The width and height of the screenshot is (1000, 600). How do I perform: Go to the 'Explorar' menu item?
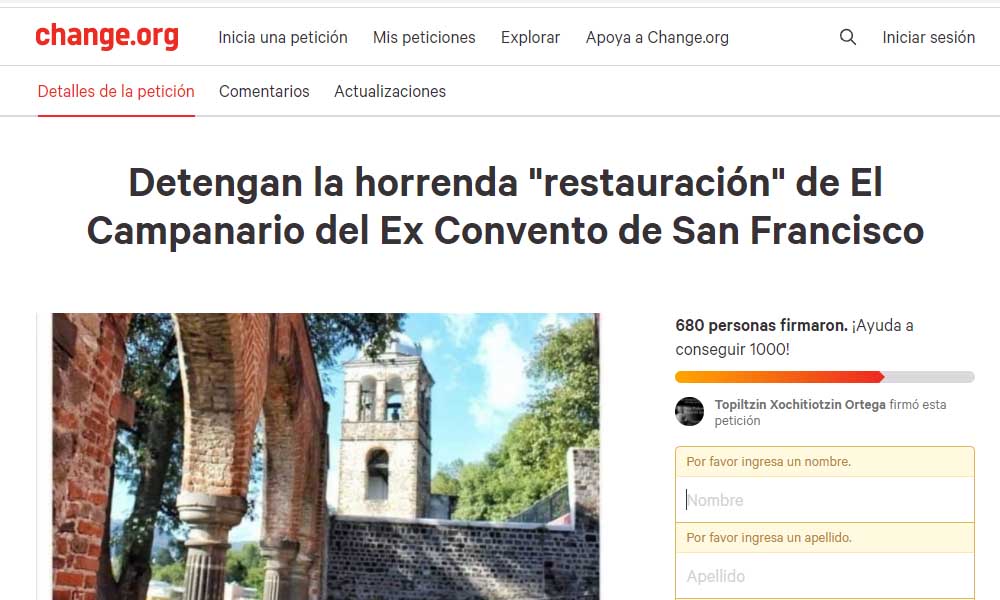click(530, 38)
